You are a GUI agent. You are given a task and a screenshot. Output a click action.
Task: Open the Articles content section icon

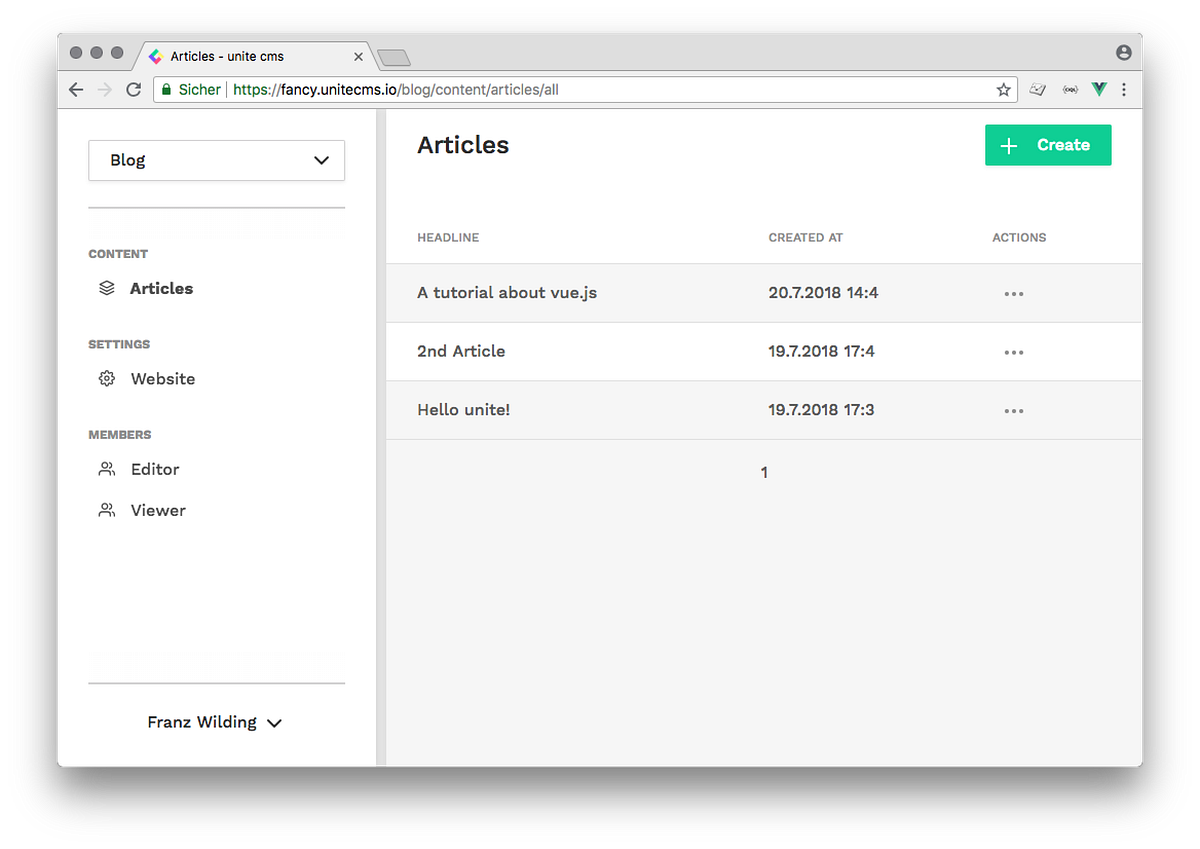pyautogui.click(x=106, y=288)
